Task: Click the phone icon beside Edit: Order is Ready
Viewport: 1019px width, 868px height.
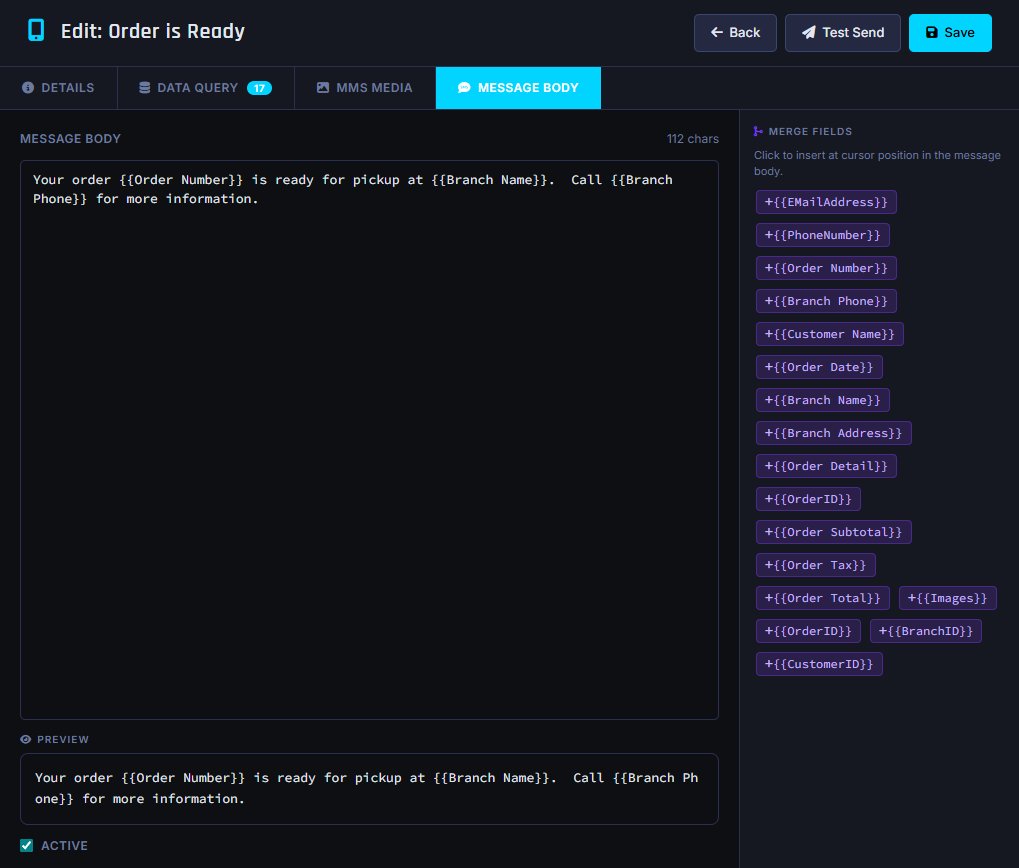Action: [36, 31]
